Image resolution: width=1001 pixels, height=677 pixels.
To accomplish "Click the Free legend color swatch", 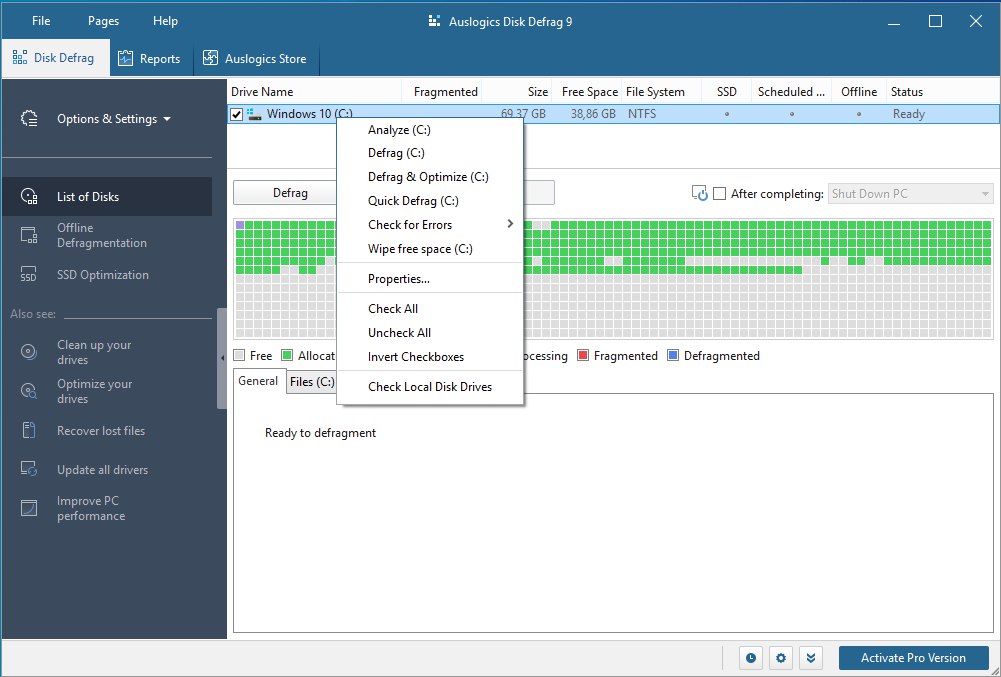I will pyautogui.click(x=239, y=356).
